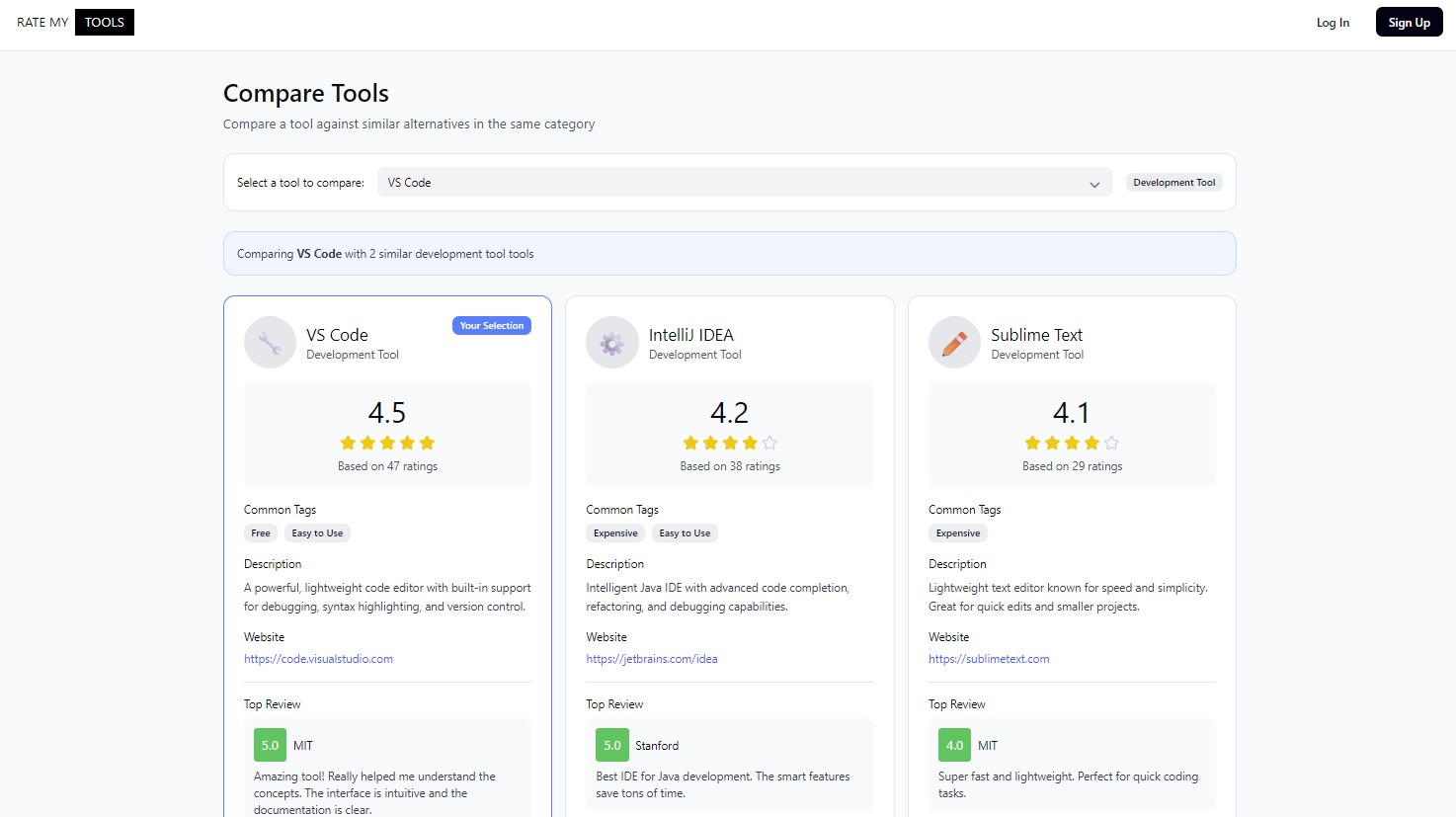
Task: Click the VS Code star rating
Action: tap(387, 443)
